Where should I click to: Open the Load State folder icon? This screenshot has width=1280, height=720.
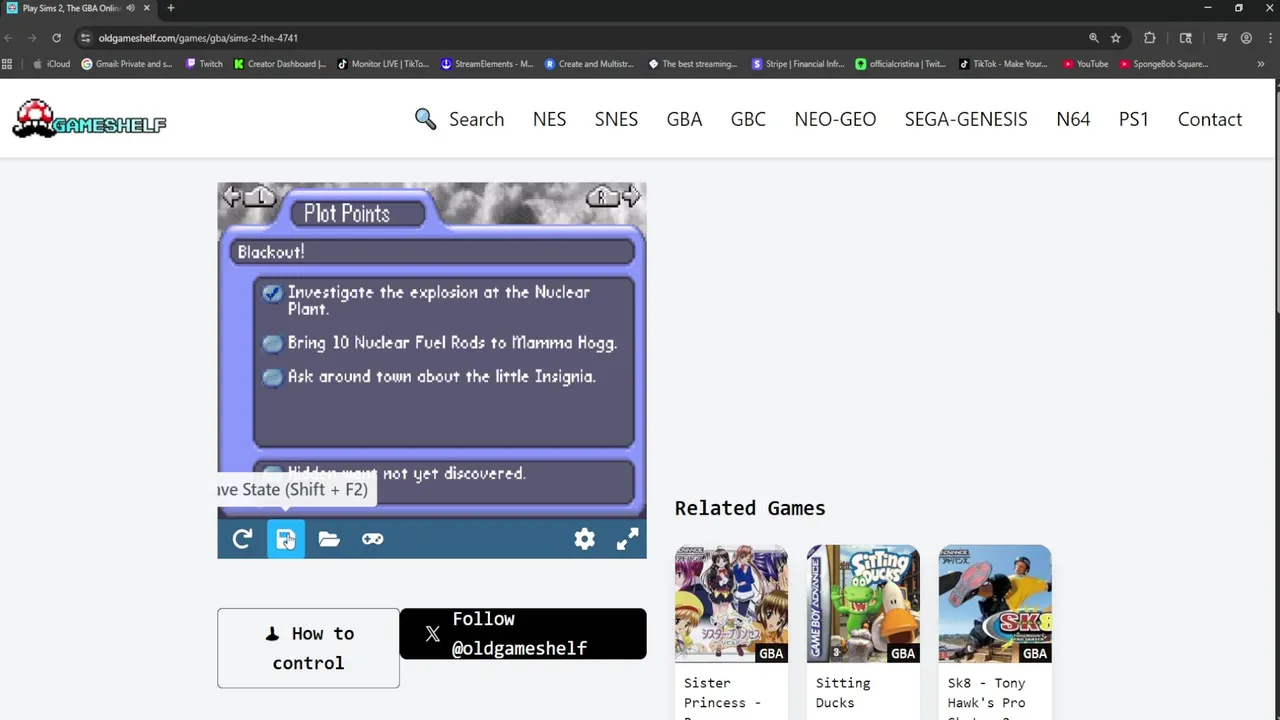pyautogui.click(x=329, y=539)
